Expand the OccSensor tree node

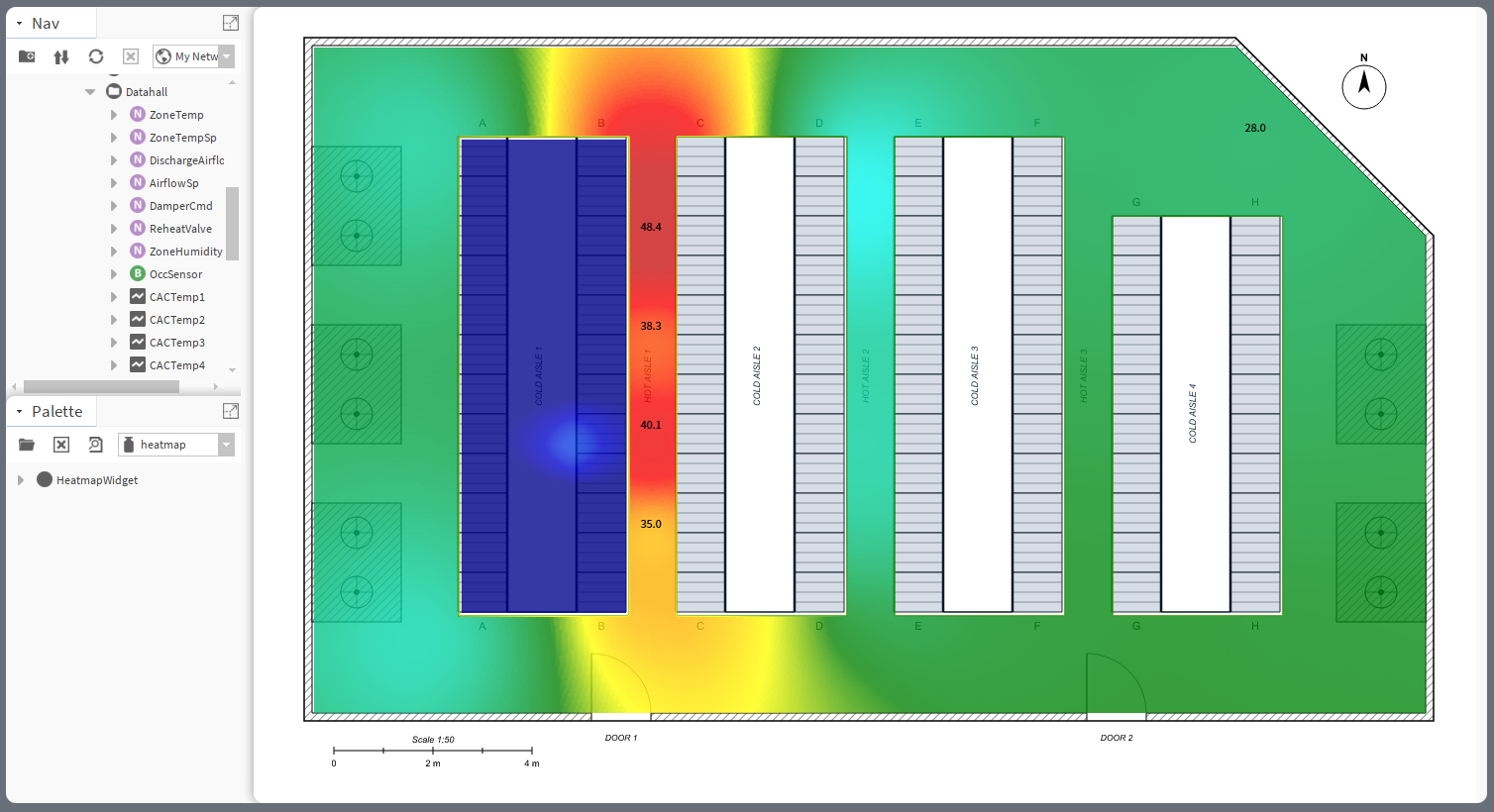tap(114, 274)
